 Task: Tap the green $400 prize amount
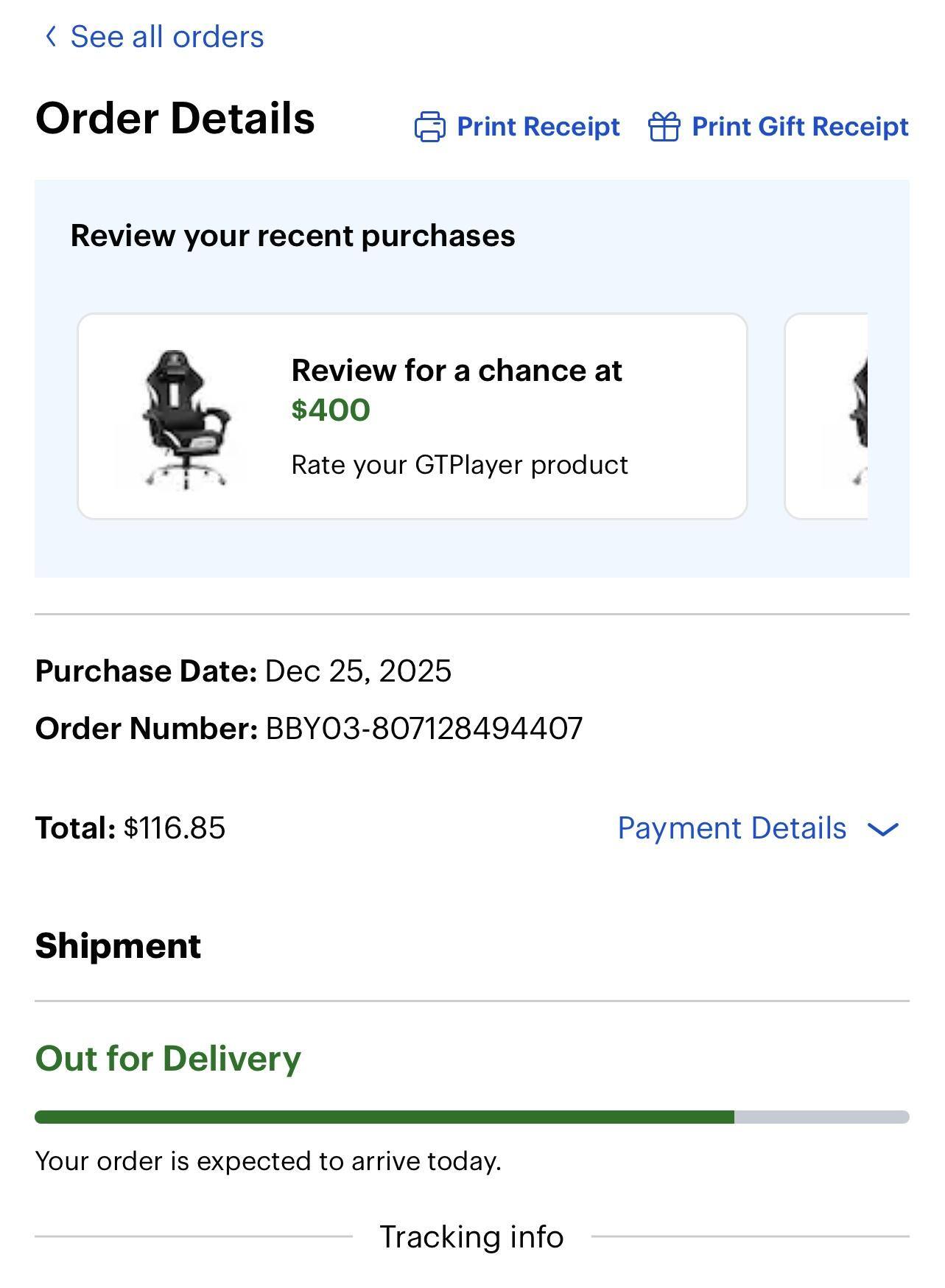pos(331,410)
